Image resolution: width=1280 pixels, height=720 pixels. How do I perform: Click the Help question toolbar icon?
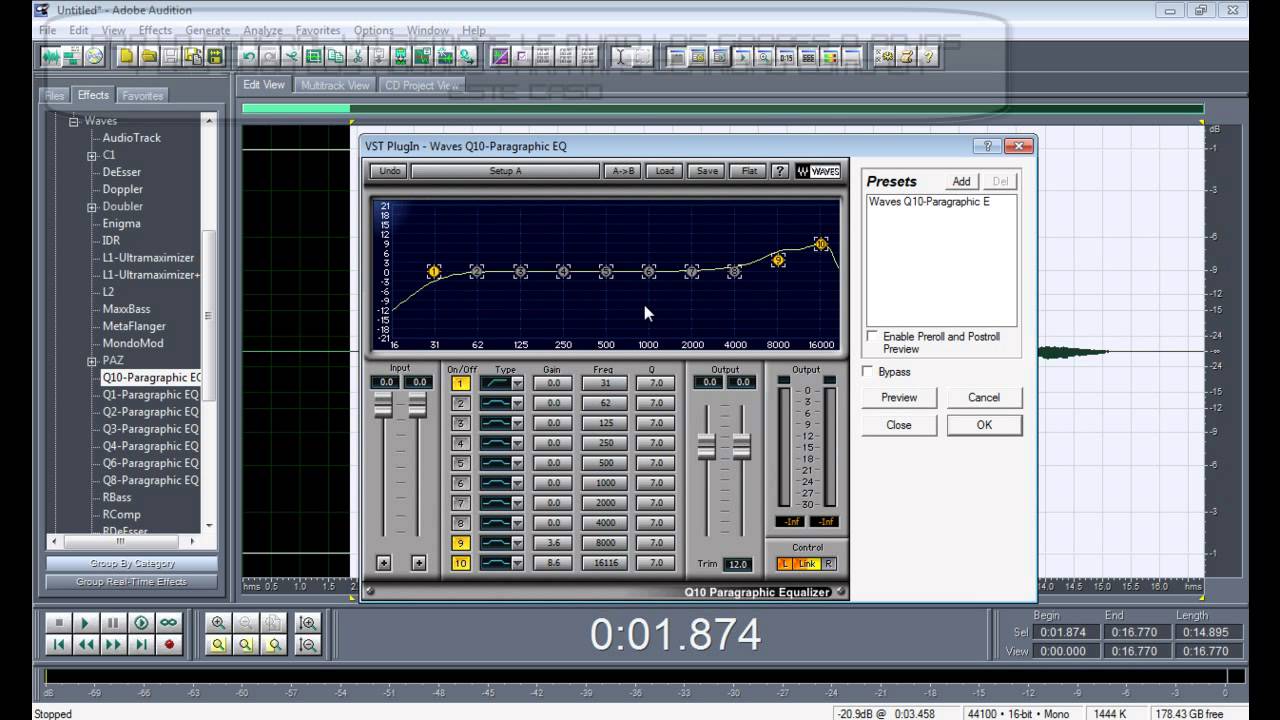(929, 57)
